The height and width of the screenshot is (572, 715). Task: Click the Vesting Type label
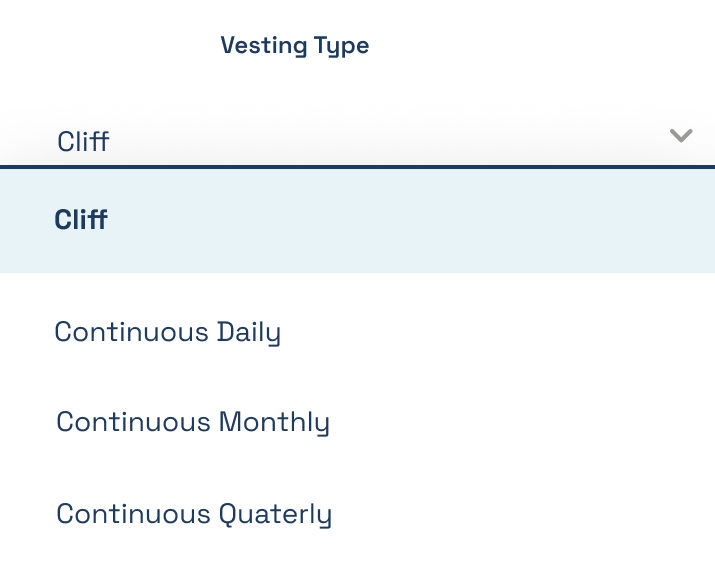coord(295,46)
